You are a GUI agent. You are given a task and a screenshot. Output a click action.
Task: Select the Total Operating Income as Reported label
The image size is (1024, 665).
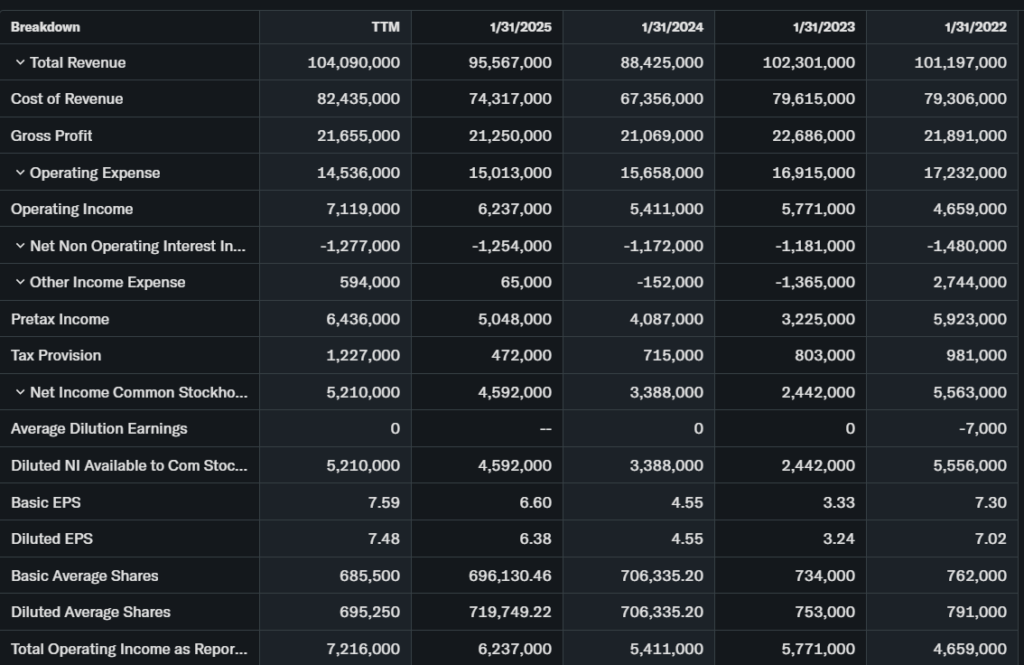[x=128, y=649]
